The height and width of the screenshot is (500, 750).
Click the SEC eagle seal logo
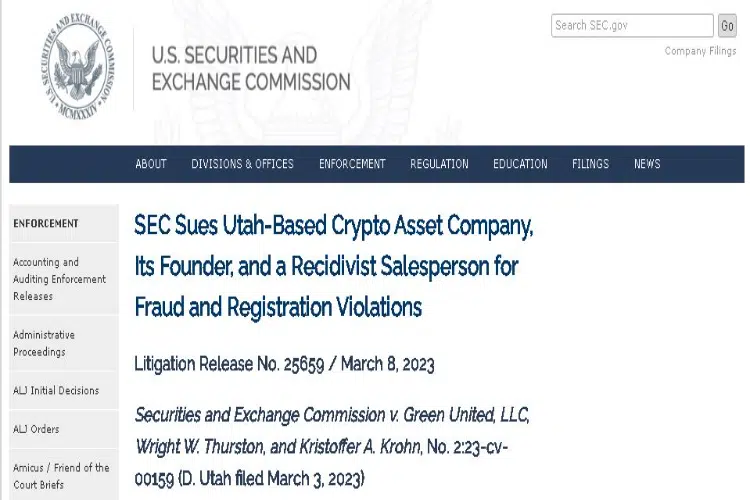coord(78,66)
